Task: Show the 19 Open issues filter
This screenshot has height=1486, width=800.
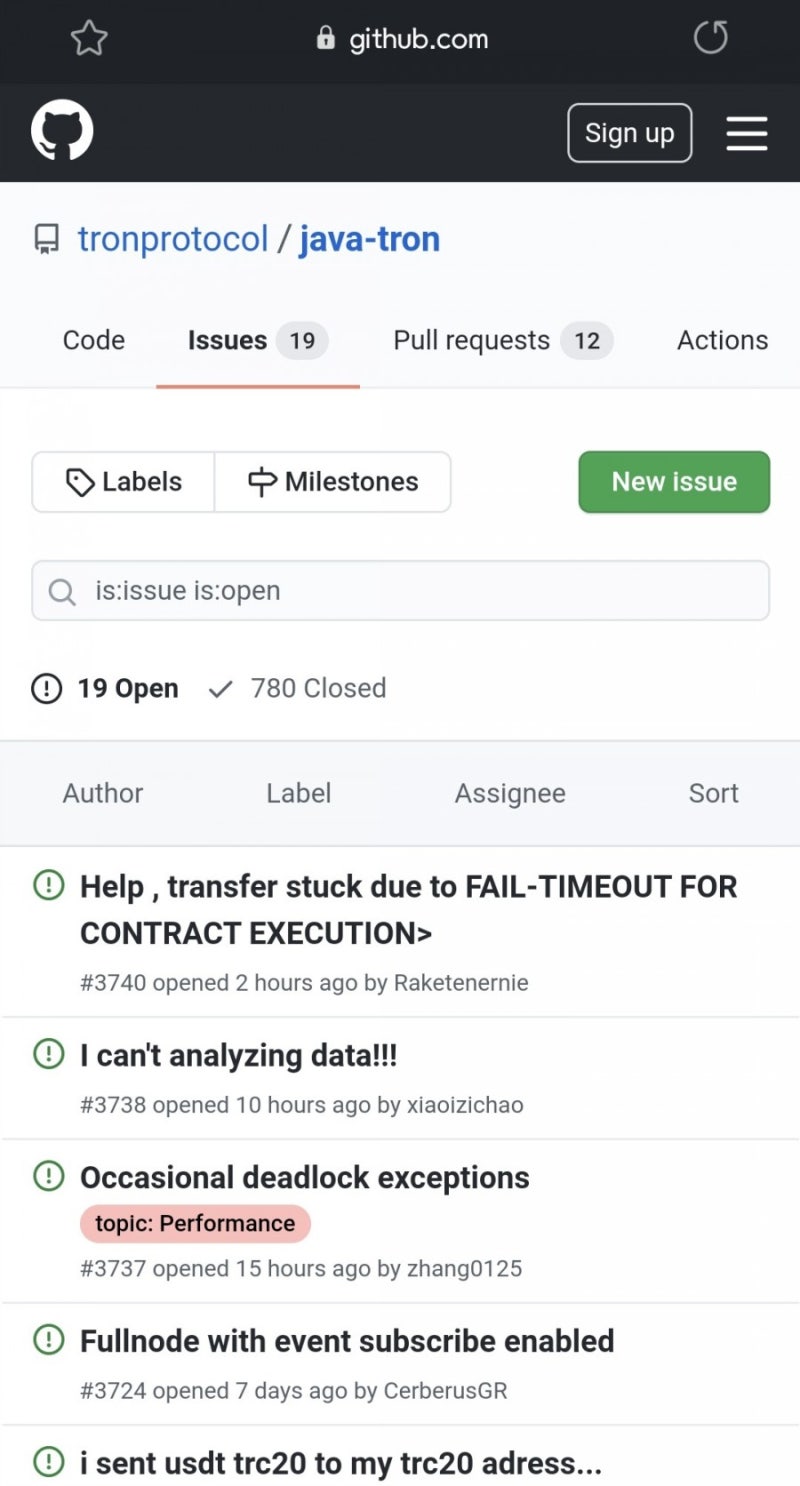Action: point(106,688)
